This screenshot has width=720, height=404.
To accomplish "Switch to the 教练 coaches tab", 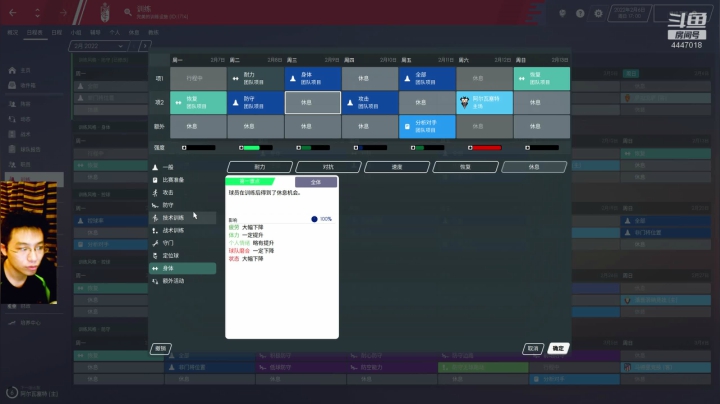I will [x=153, y=33].
